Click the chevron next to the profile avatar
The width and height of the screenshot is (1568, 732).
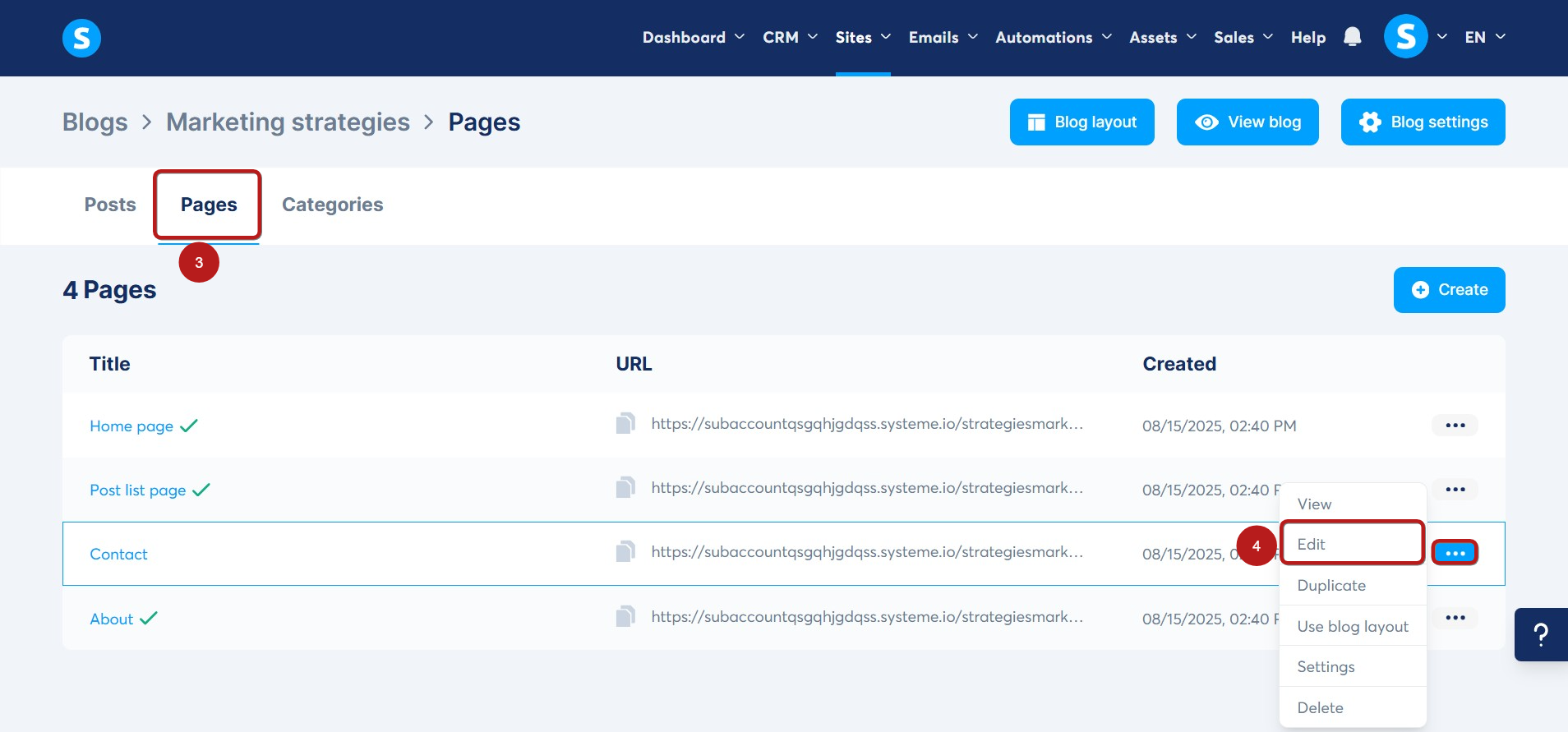1441,37
